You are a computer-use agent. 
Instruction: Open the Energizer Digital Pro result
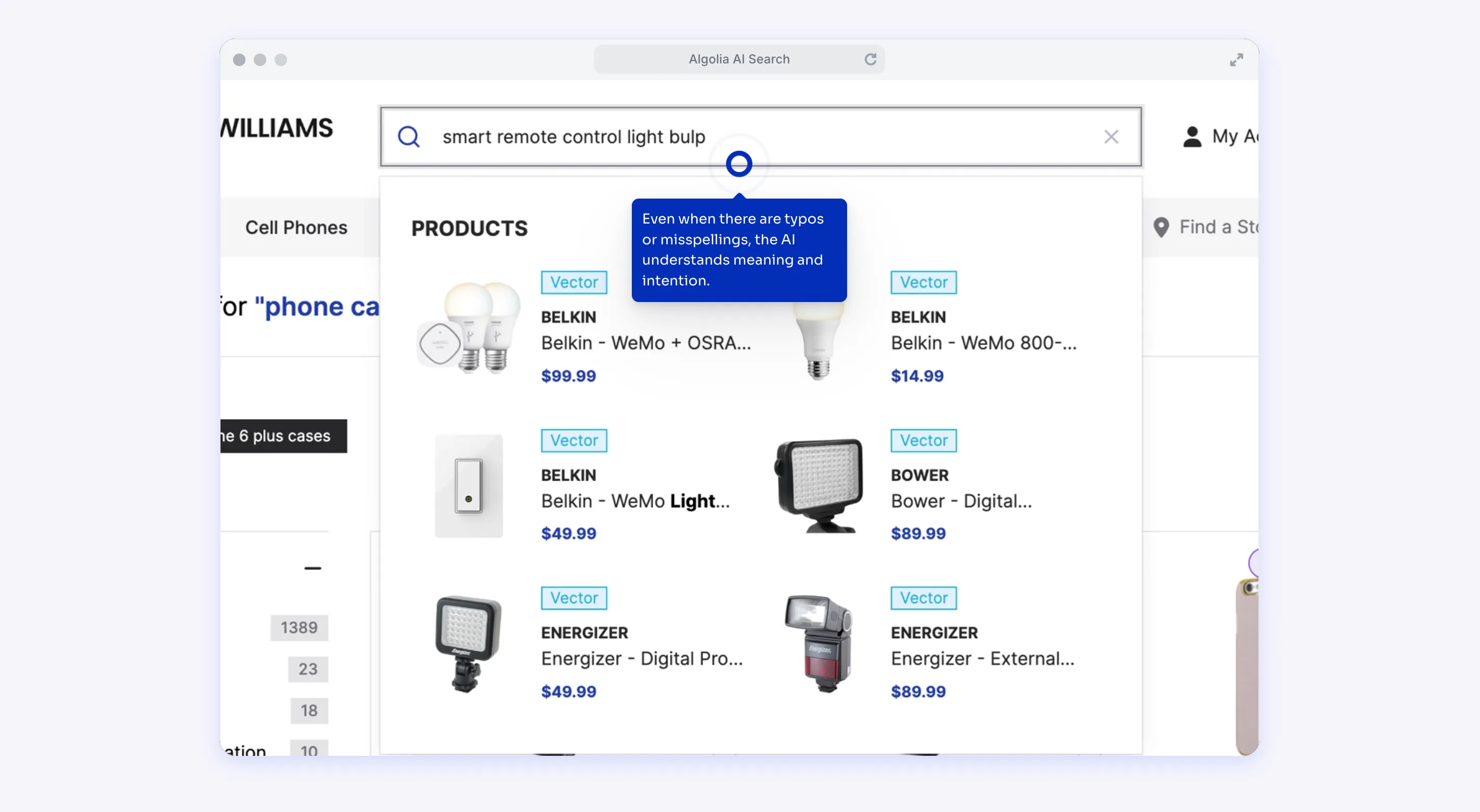pos(641,659)
